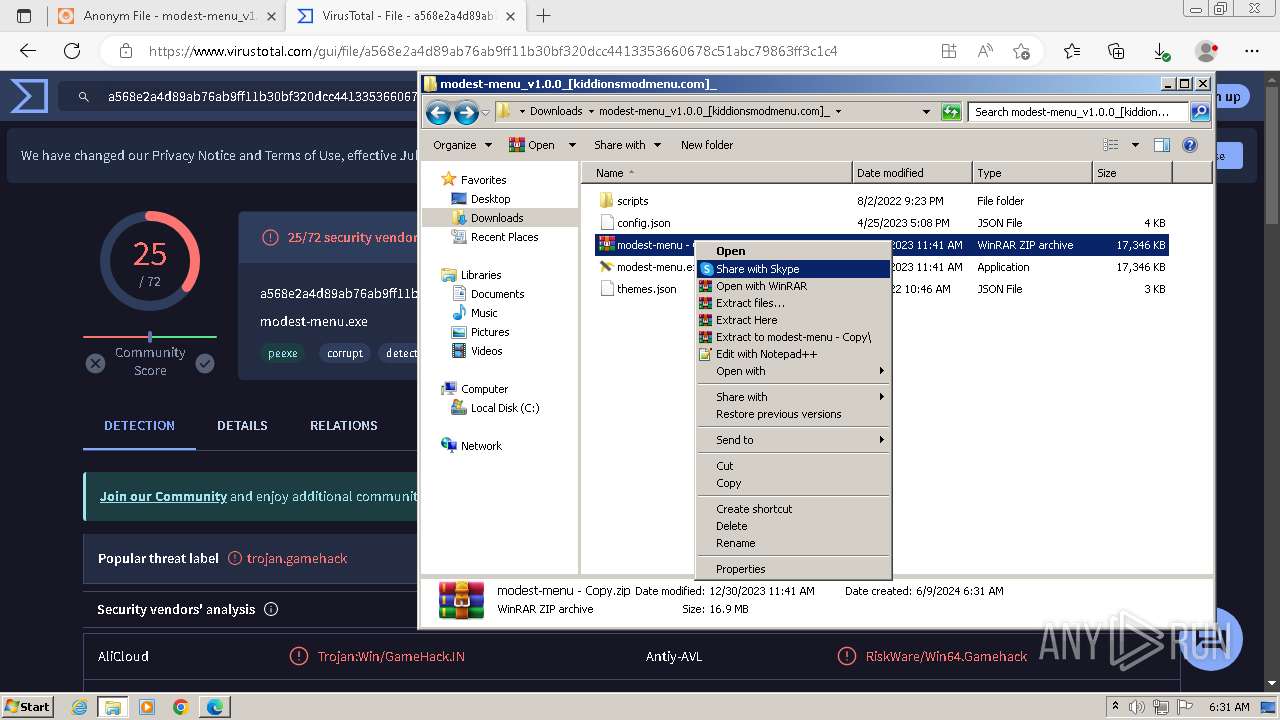Choose Extract files... option

coord(793,303)
